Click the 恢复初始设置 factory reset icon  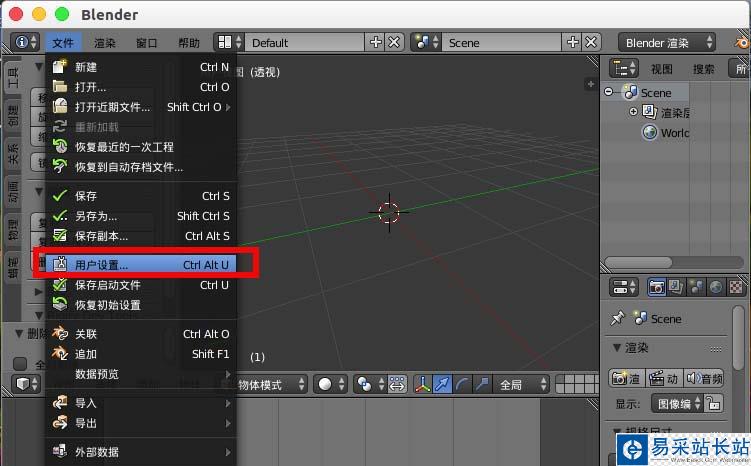point(60,305)
